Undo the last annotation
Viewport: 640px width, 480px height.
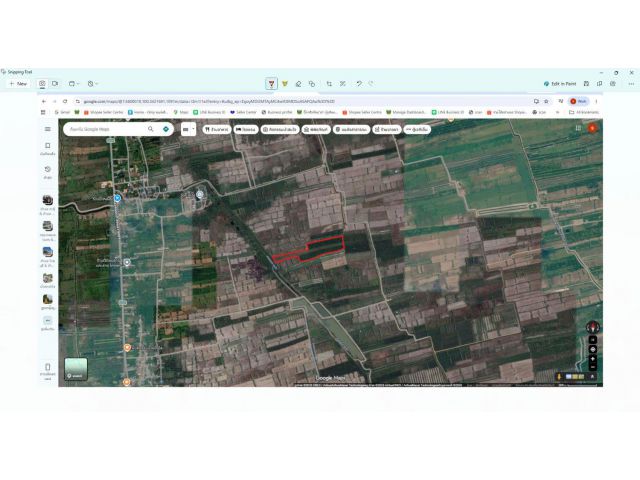pos(359,84)
